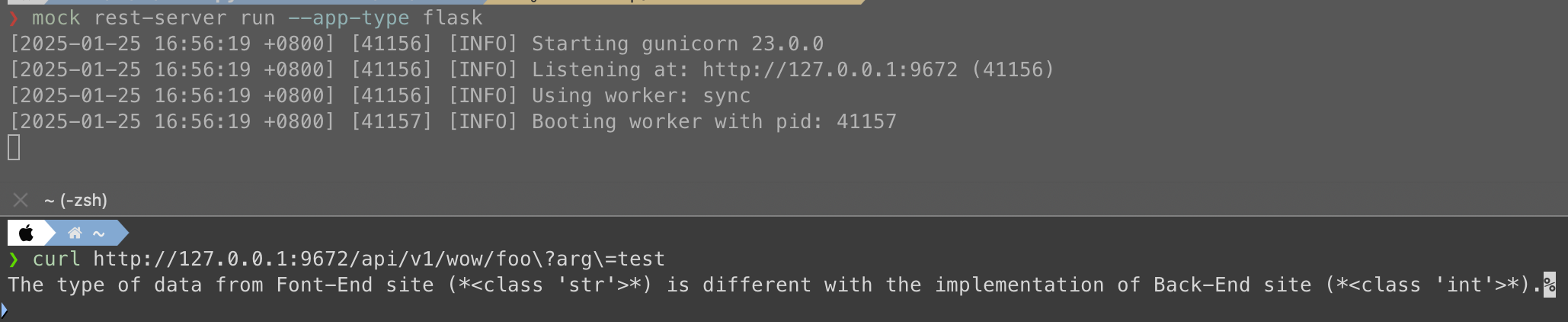
Task: Click the blue arrow marker at bottom-left
Action: pos(4,310)
